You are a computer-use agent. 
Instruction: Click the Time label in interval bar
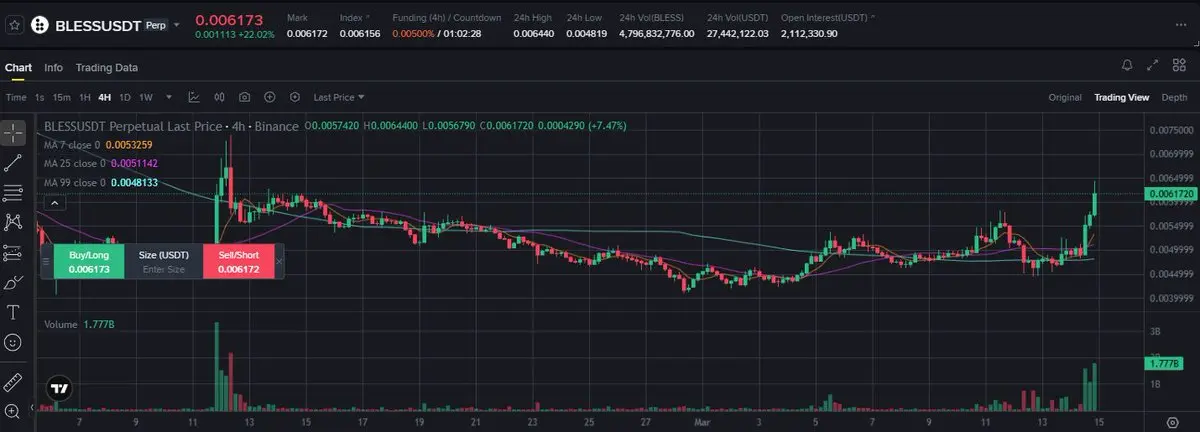click(x=16, y=97)
